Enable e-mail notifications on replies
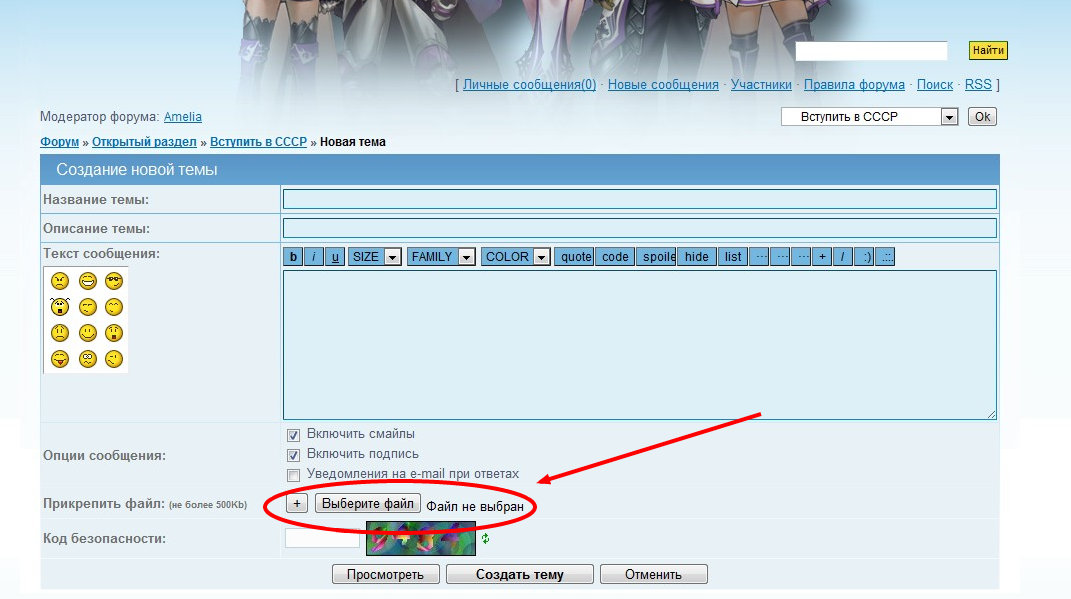The width and height of the screenshot is (1071, 599). pos(294,474)
